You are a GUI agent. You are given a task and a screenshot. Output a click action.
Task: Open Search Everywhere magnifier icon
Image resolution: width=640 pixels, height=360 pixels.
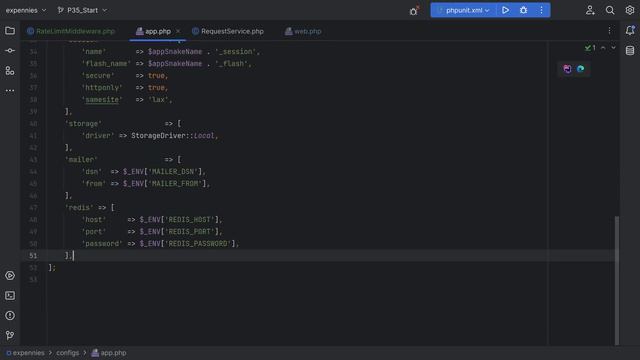[x=610, y=10]
